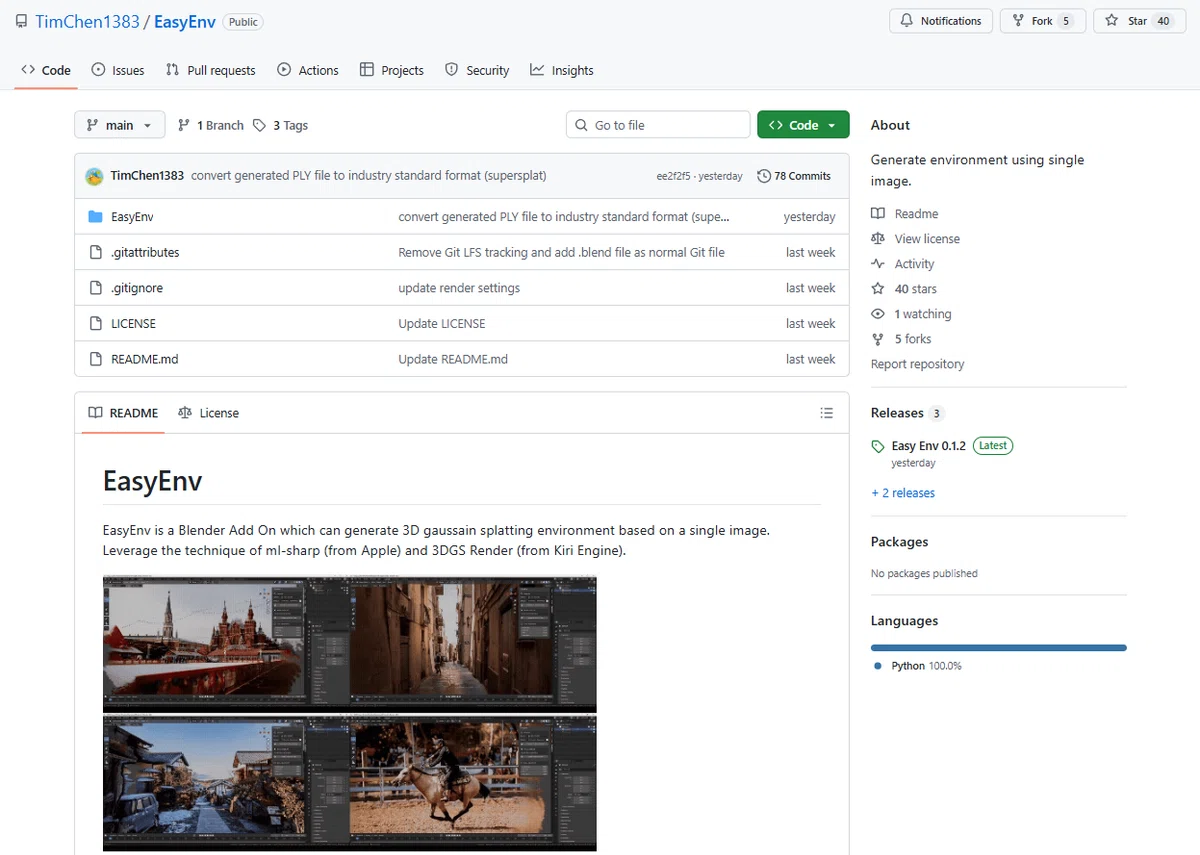1200x855 pixels.
Task: Open the 1 Branch link
Action: [x=210, y=125]
